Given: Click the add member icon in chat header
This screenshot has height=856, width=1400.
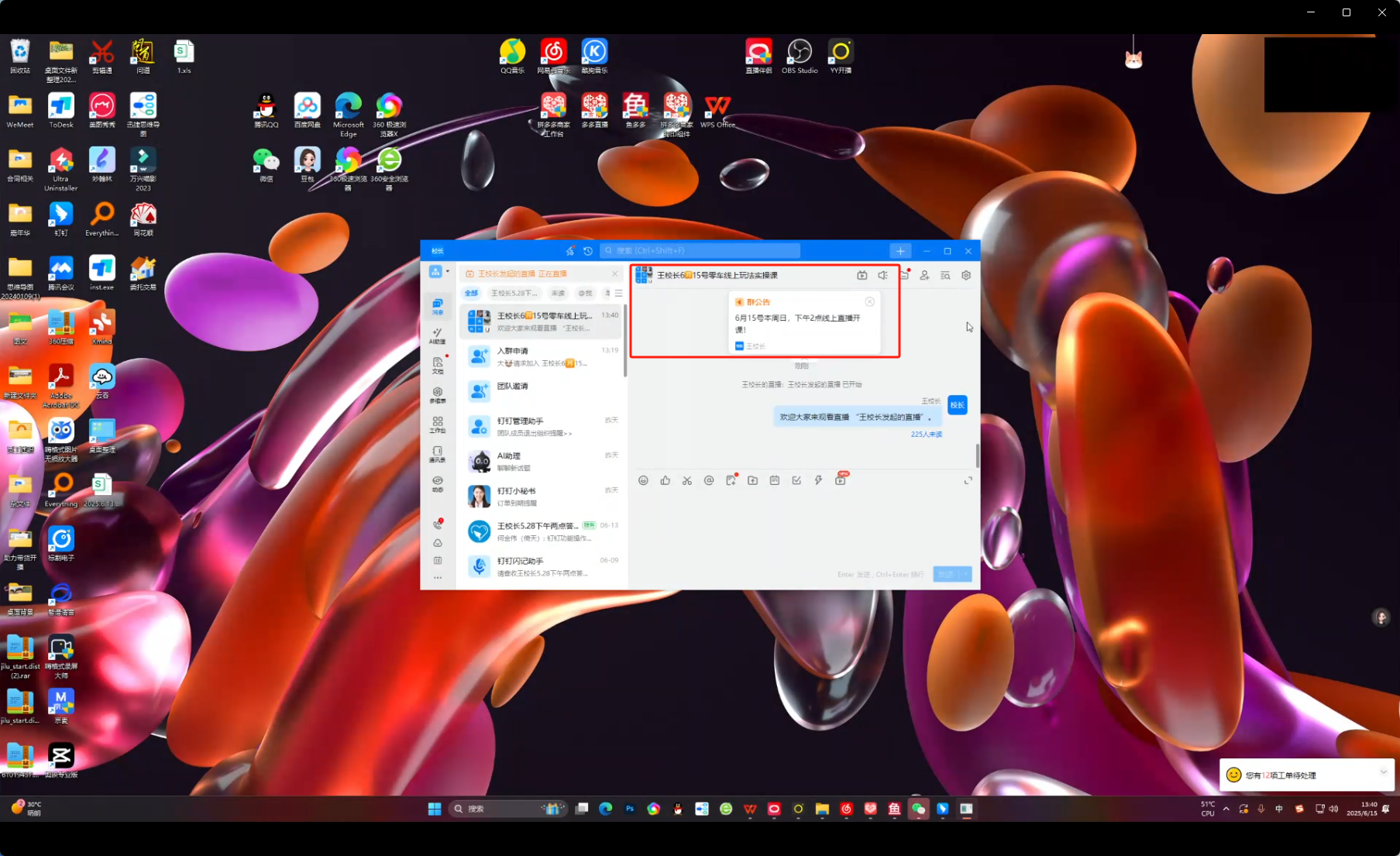Looking at the screenshot, I should (924, 276).
